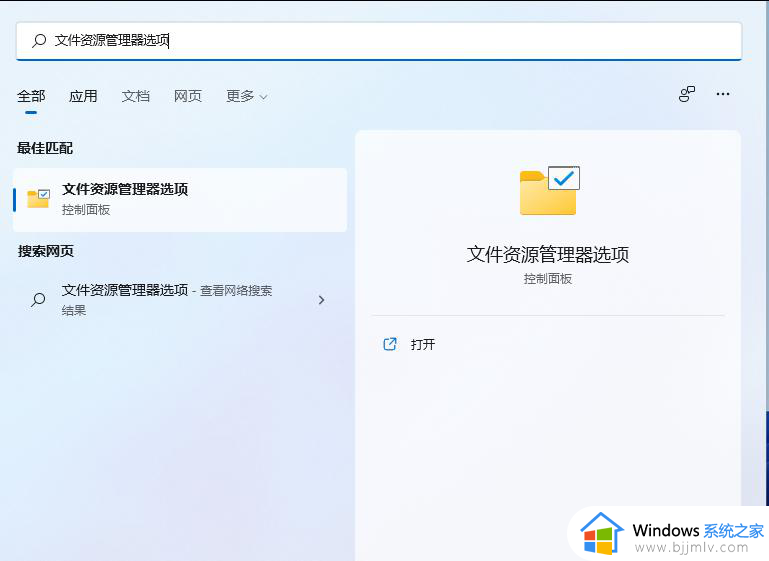Click the open-external icon next to 打开
The width and height of the screenshot is (769, 561).
point(390,344)
